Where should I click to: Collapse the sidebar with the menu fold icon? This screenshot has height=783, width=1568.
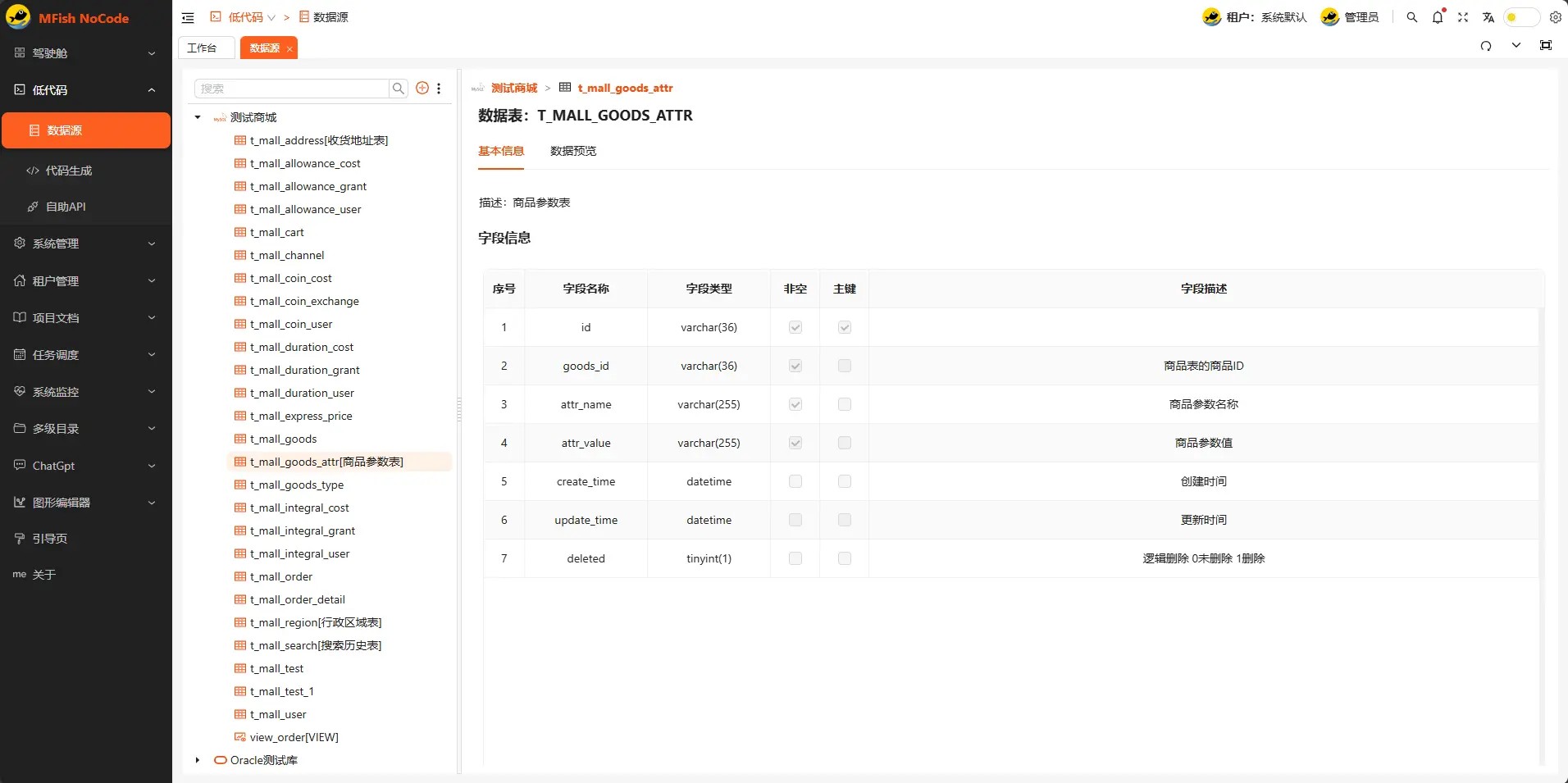click(188, 17)
